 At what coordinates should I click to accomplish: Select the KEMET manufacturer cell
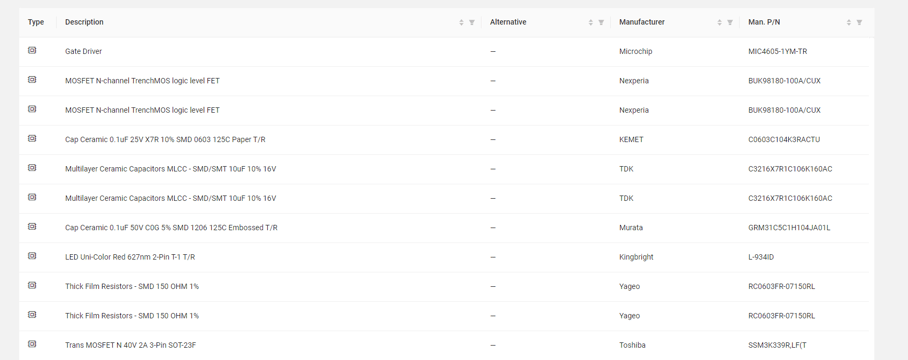(631, 139)
